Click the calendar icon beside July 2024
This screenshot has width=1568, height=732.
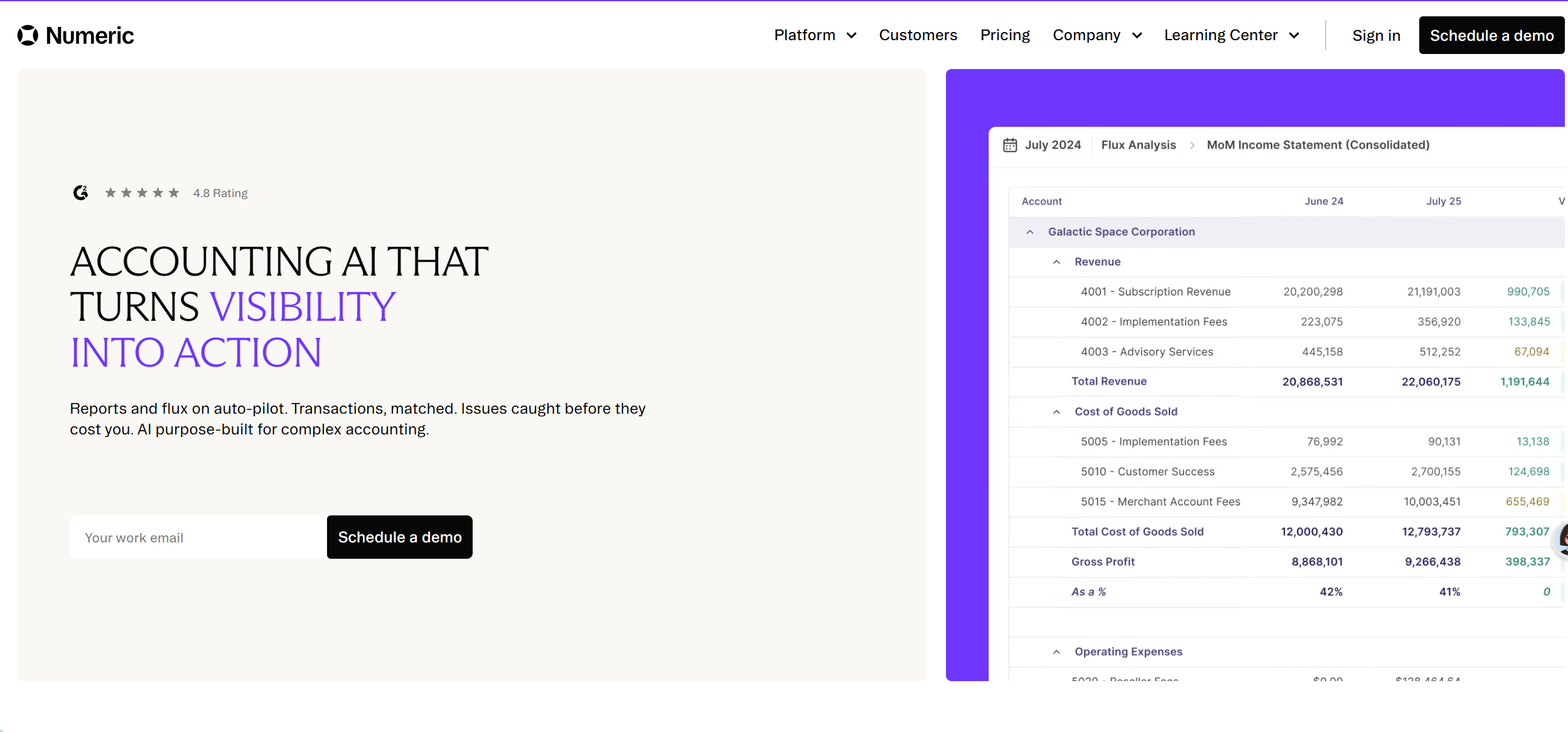coord(1010,145)
